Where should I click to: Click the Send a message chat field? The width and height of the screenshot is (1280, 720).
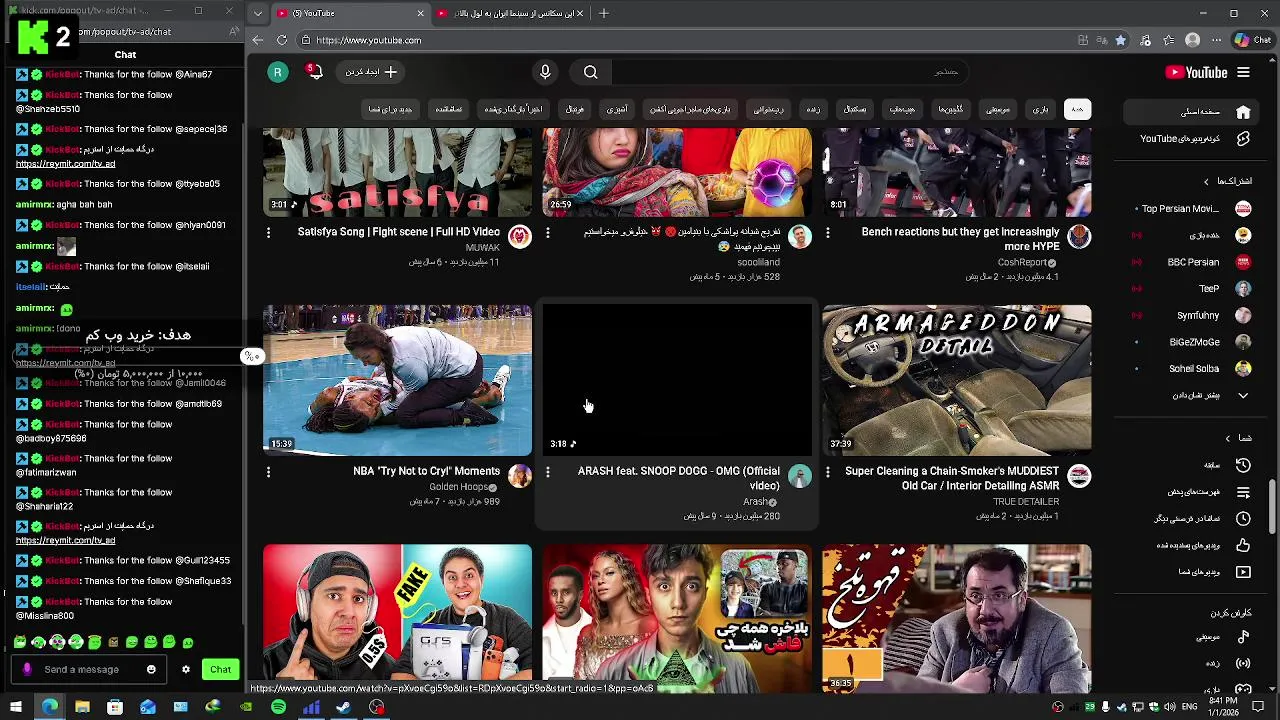click(x=90, y=670)
